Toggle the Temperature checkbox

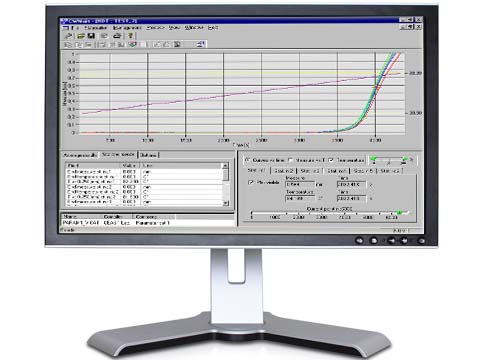pos(331,160)
